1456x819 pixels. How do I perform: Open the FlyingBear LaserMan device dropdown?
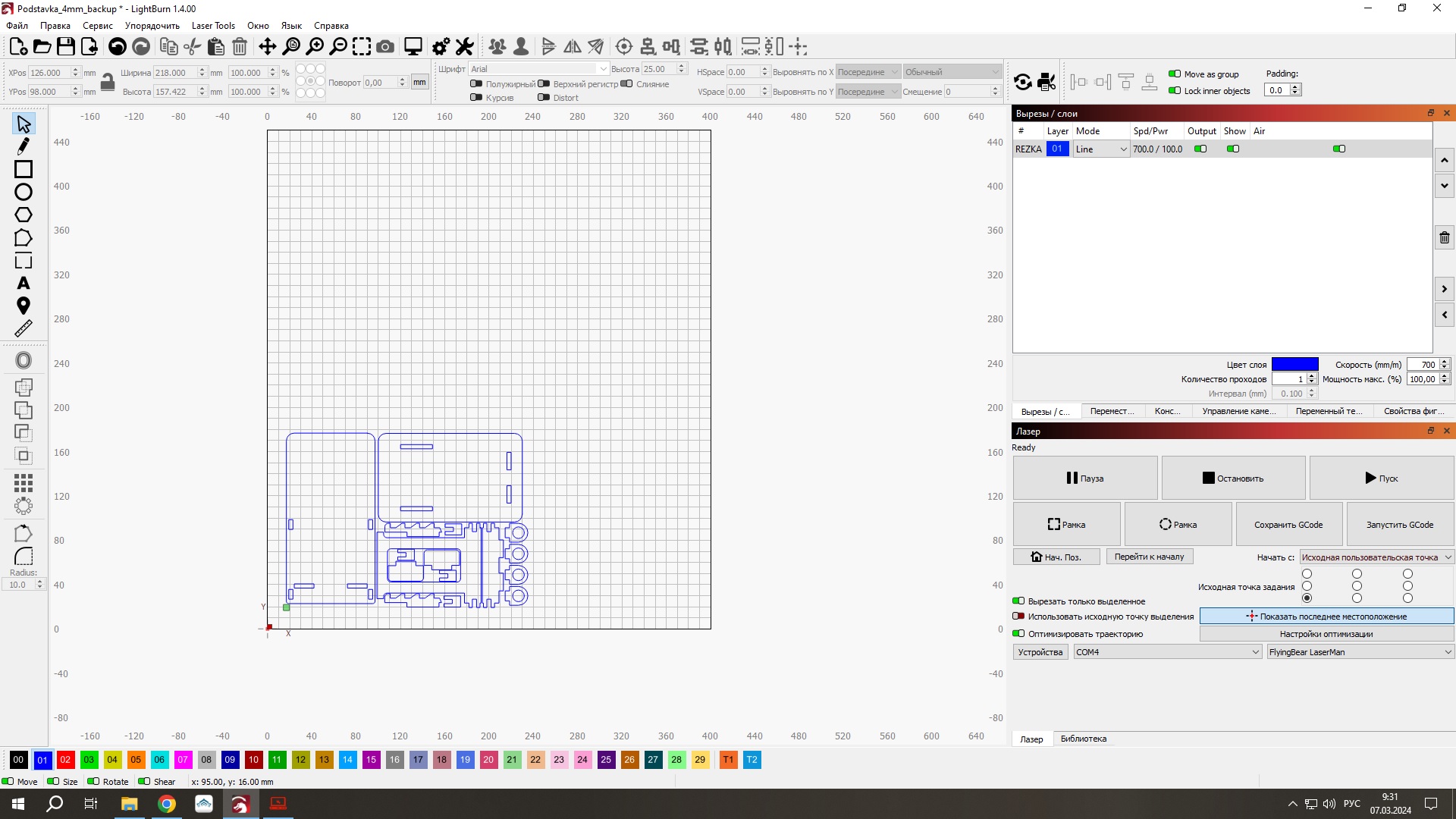click(x=1360, y=652)
